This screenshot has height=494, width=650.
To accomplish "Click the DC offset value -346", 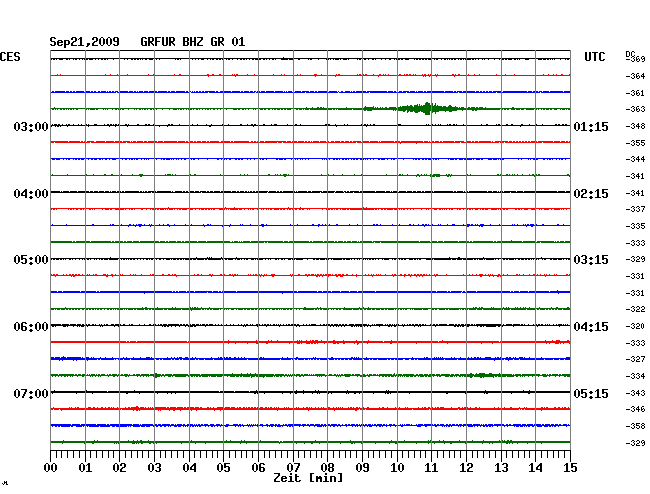I will tap(635, 409).
